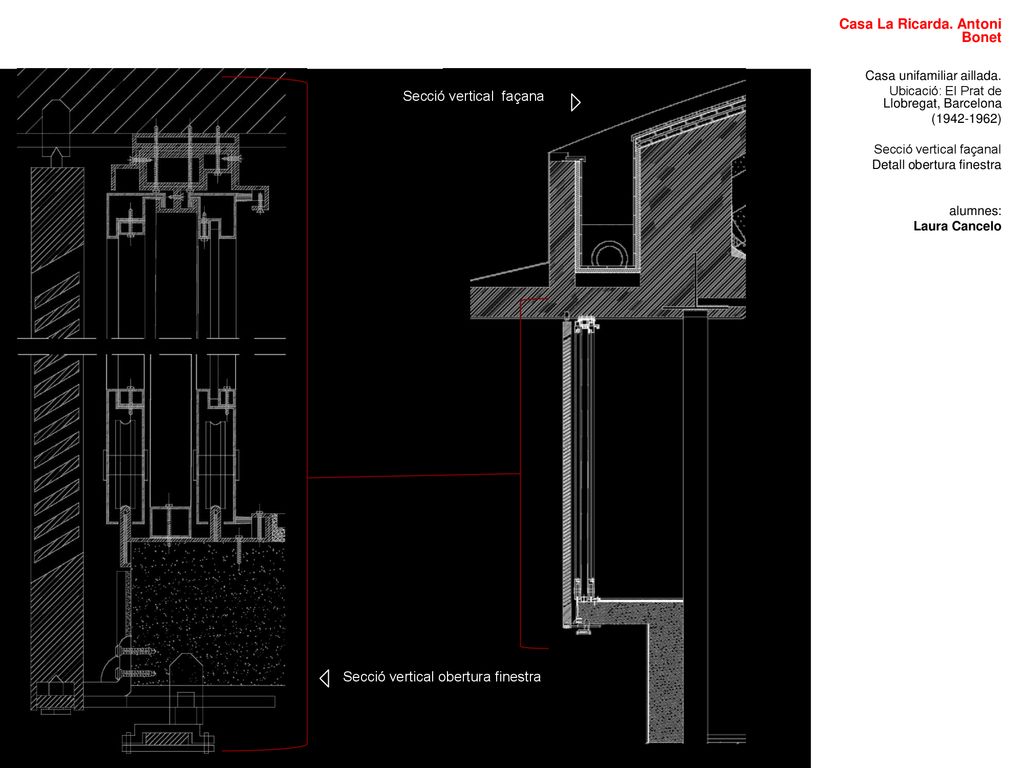Click the name 'Laura Cancelo'

pyautogui.click(x=957, y=226)
